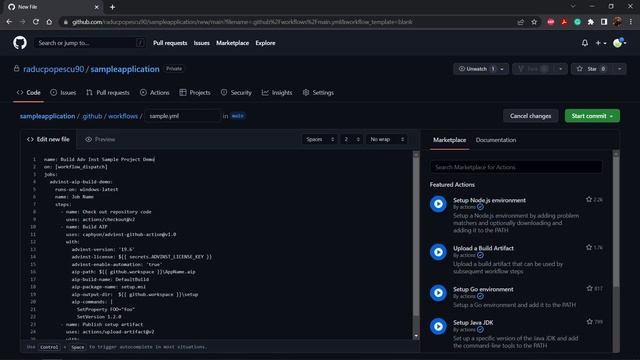Switch to the repository Issues tab

[63, 93]
